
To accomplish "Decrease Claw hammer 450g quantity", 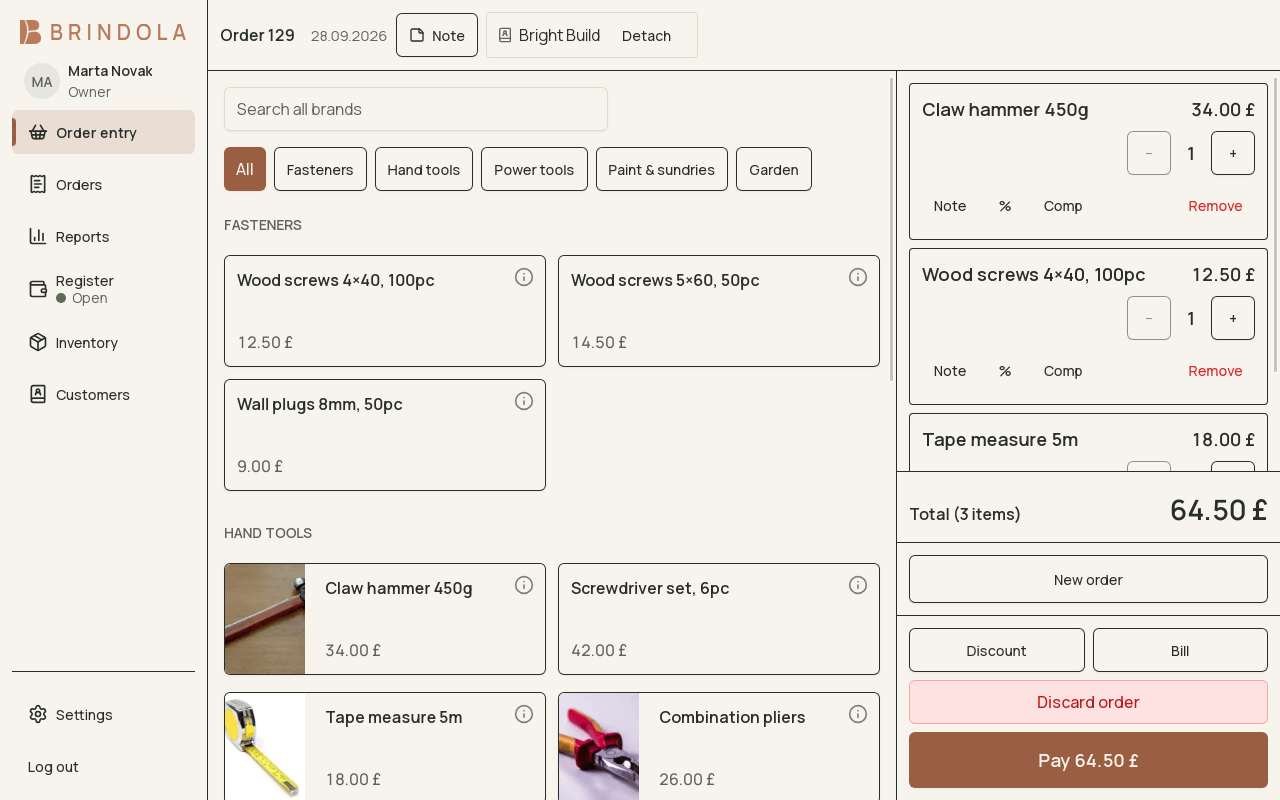I will click(1149, 153).
